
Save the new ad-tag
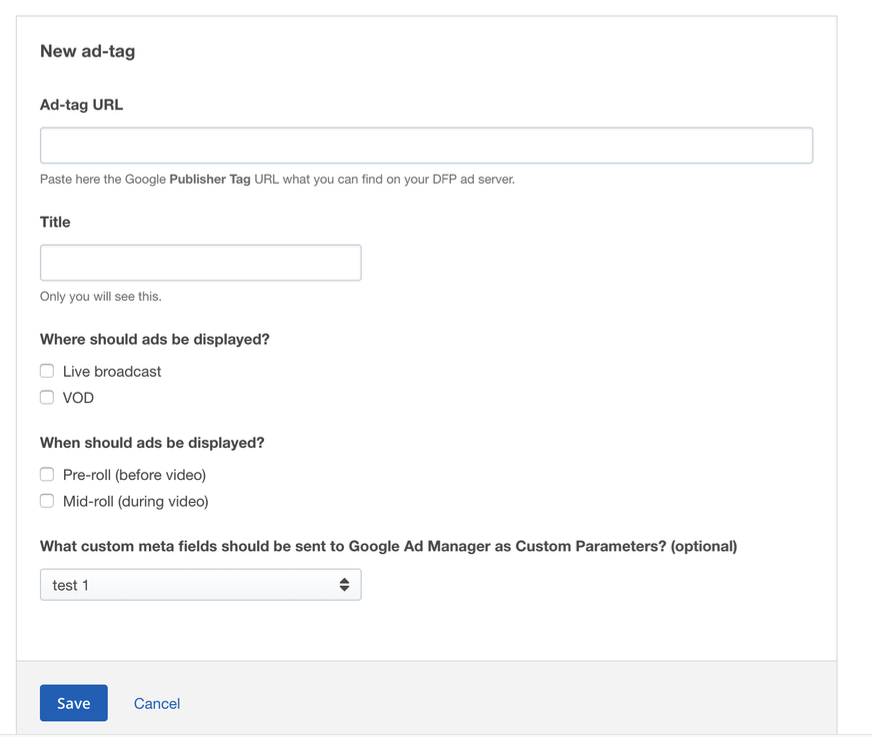[73, 703]
